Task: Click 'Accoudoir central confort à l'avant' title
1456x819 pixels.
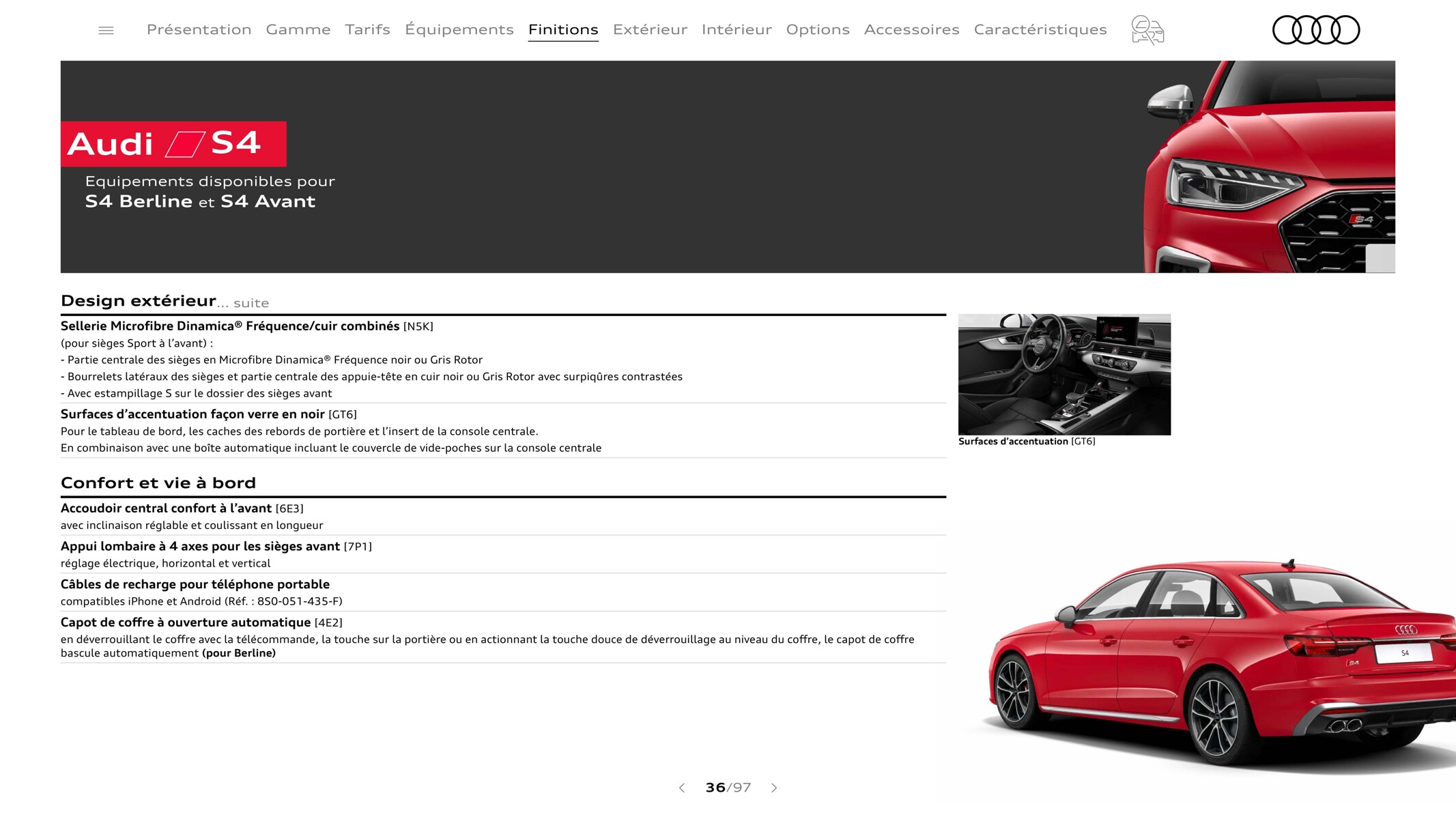Action: tap(166, 508)
